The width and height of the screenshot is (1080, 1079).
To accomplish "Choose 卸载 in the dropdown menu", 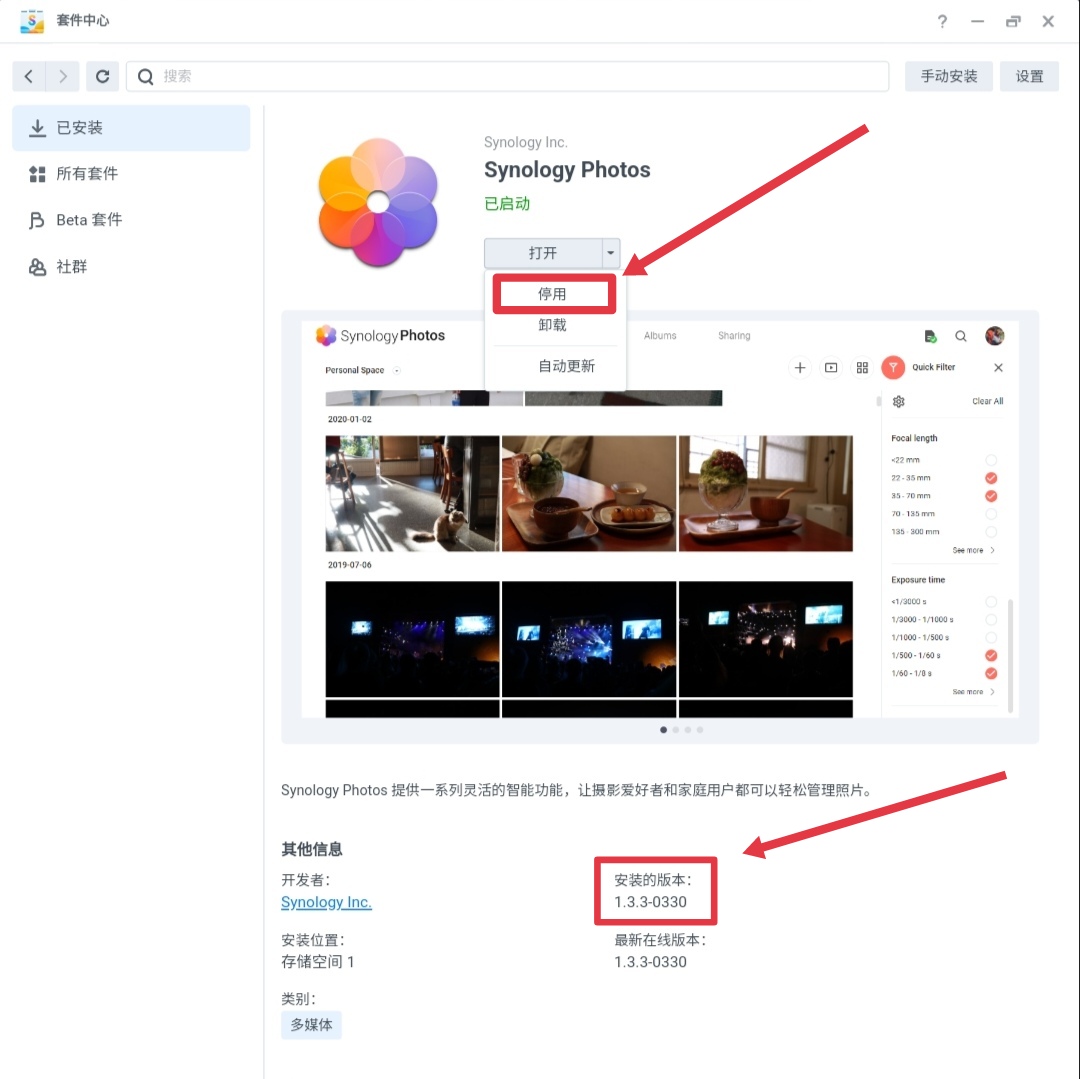I will [x=553, y=325].
